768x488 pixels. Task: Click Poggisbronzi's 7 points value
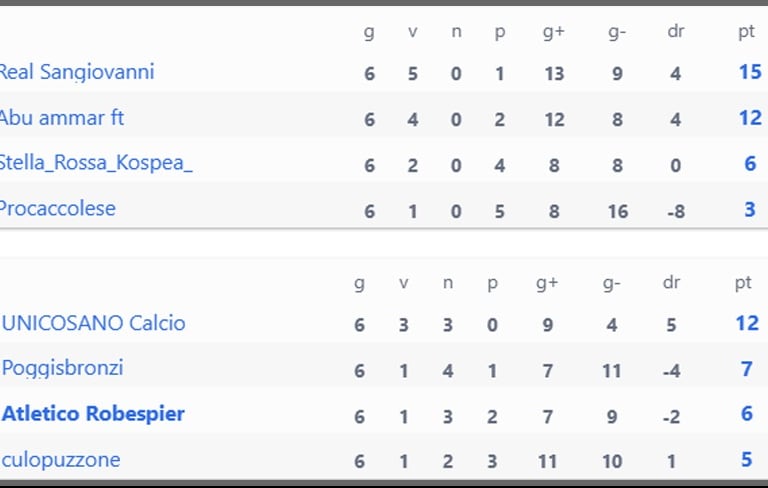[746, 369]
